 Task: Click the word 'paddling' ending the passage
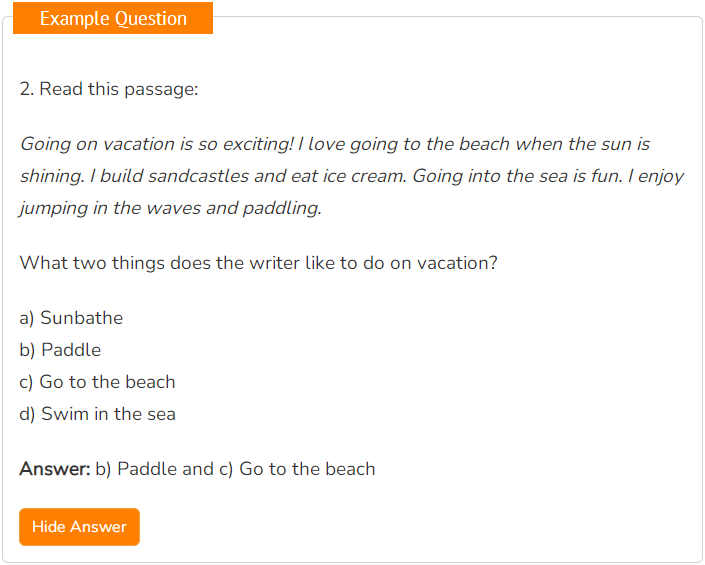point(282,209)
